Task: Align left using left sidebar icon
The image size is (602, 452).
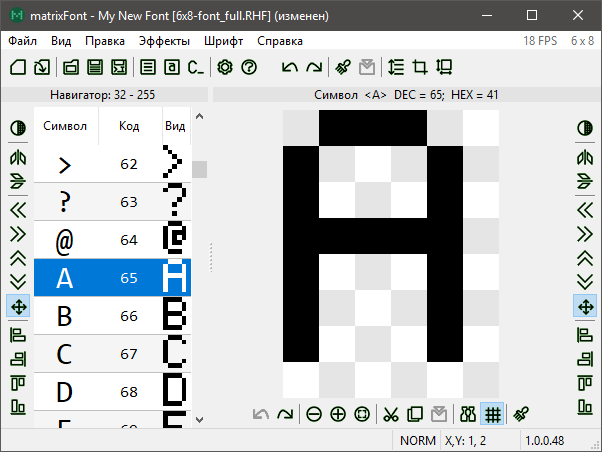Action: (18, 335)
